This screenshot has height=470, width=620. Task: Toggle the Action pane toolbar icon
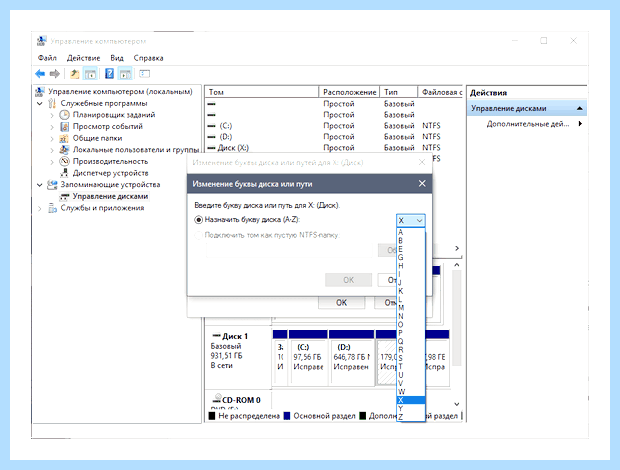tap(125, 74)
